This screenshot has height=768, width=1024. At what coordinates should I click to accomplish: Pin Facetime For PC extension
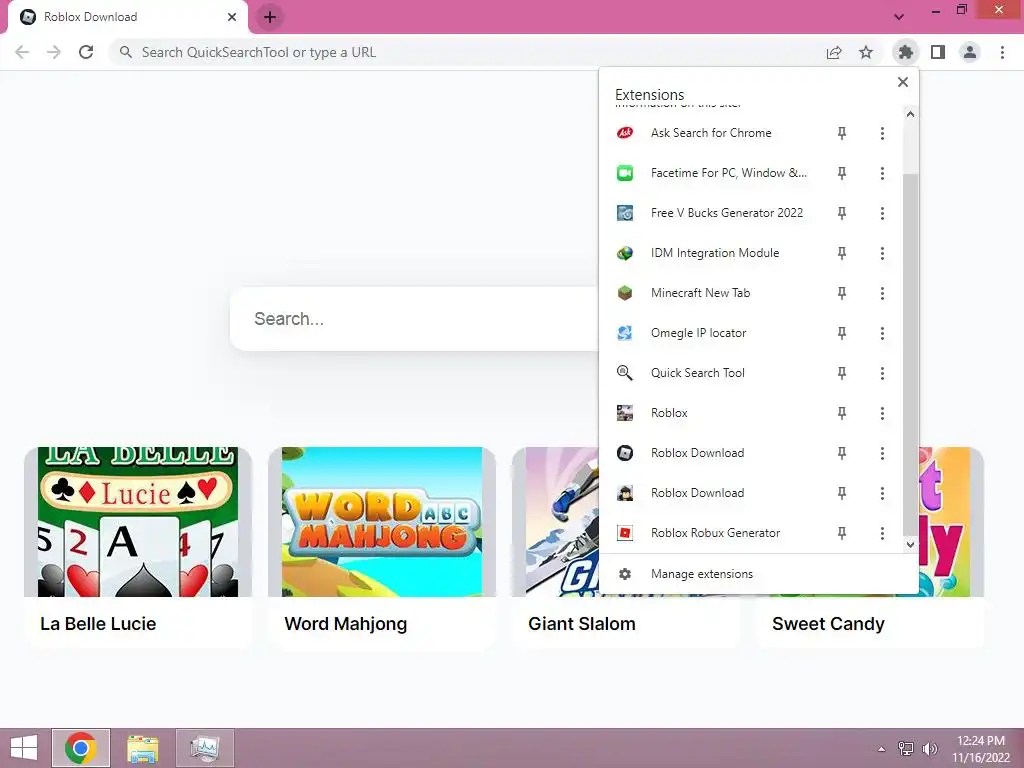coord(842,173)
